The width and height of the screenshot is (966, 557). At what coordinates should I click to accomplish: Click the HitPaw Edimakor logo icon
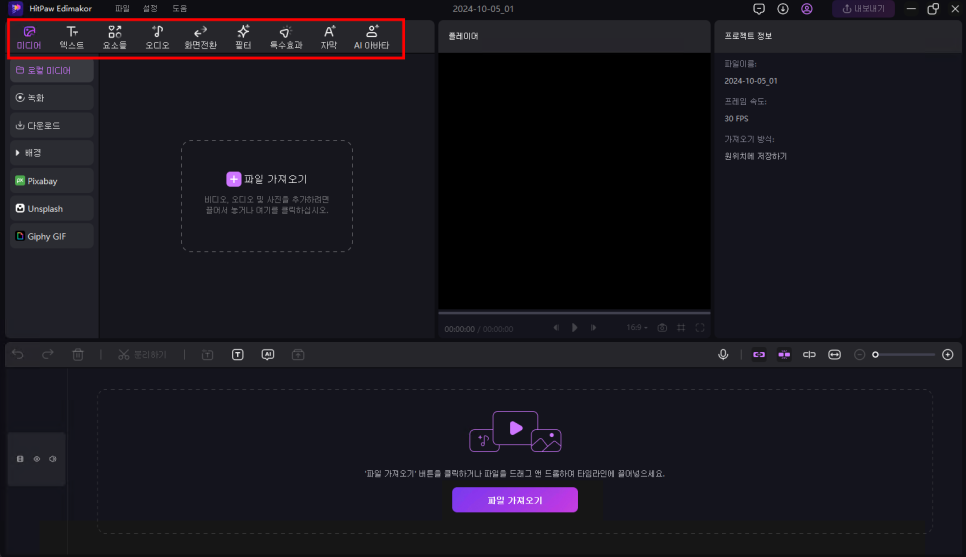click(x=16, y=9)
